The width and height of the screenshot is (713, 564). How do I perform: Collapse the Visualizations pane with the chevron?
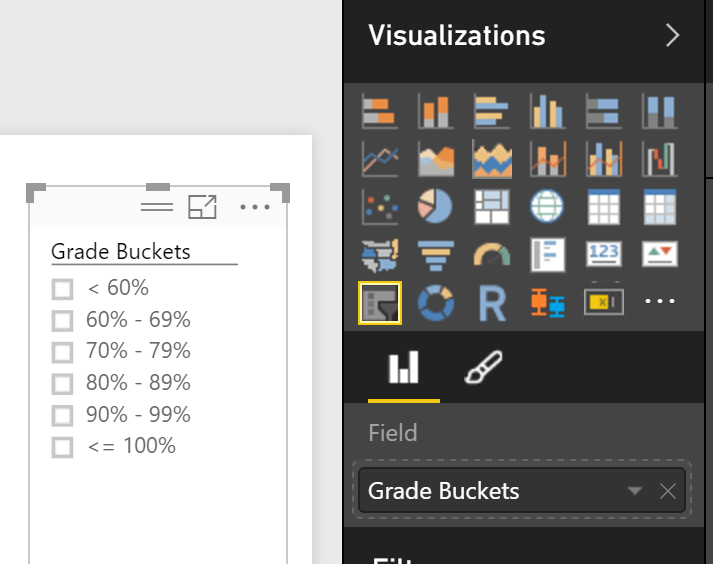[672, 36]
